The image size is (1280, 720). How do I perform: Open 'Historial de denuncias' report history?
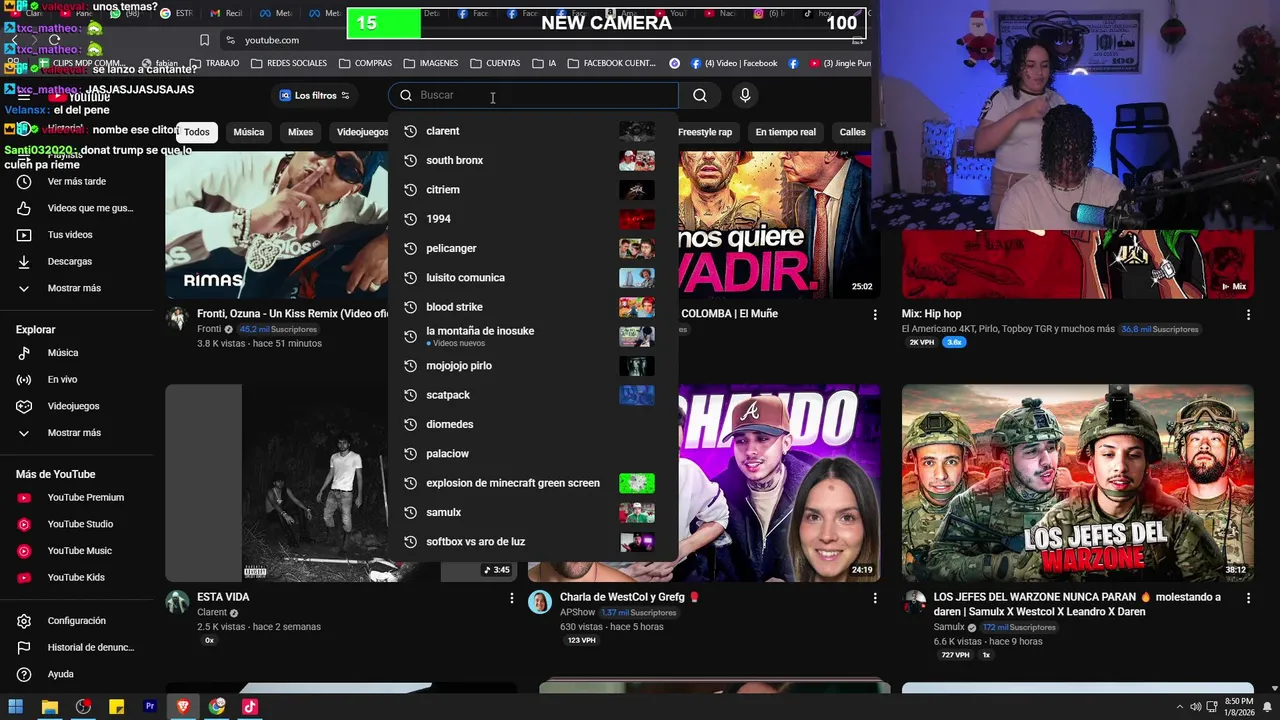pyautogui.click(x=76, y=647)
